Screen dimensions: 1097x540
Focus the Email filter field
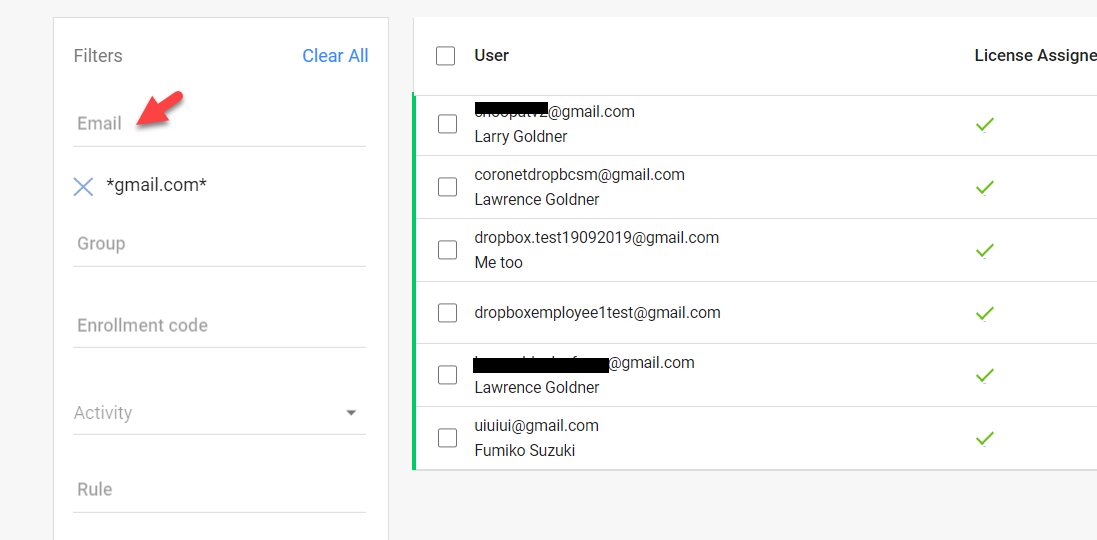[x=219, y=124]
